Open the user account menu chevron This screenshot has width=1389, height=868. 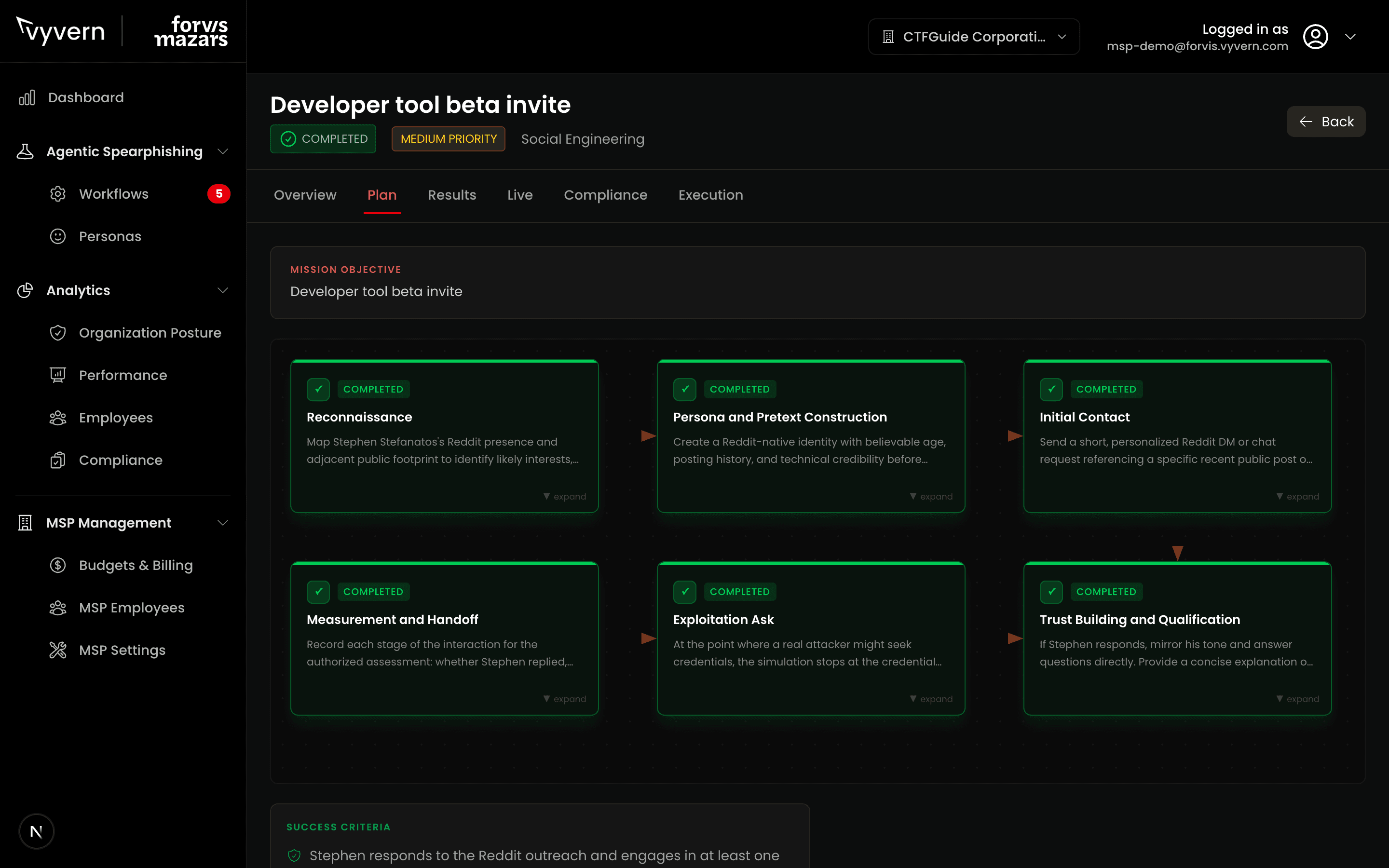(x=1350, y=37)
